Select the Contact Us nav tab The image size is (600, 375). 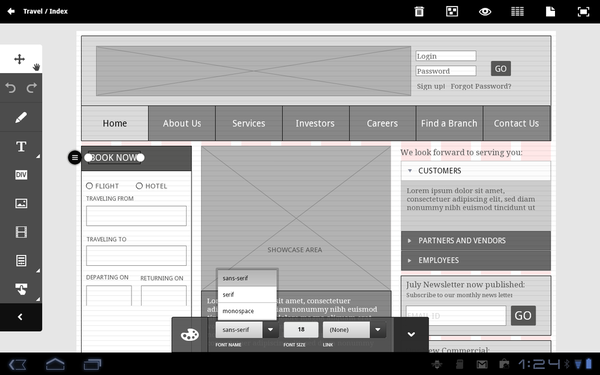[x=517, y=123]
